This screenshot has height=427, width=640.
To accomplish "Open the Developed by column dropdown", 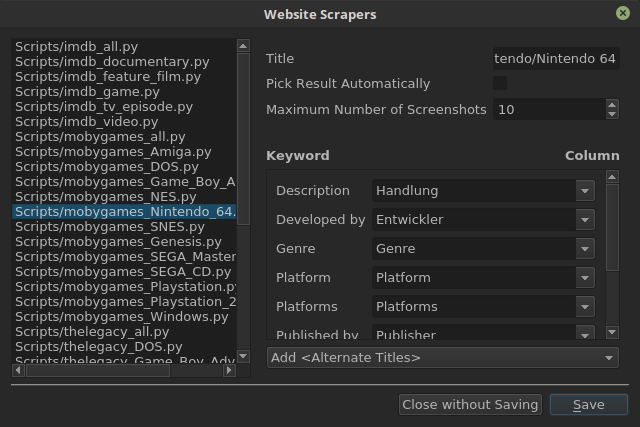I will tap(585, 220).
